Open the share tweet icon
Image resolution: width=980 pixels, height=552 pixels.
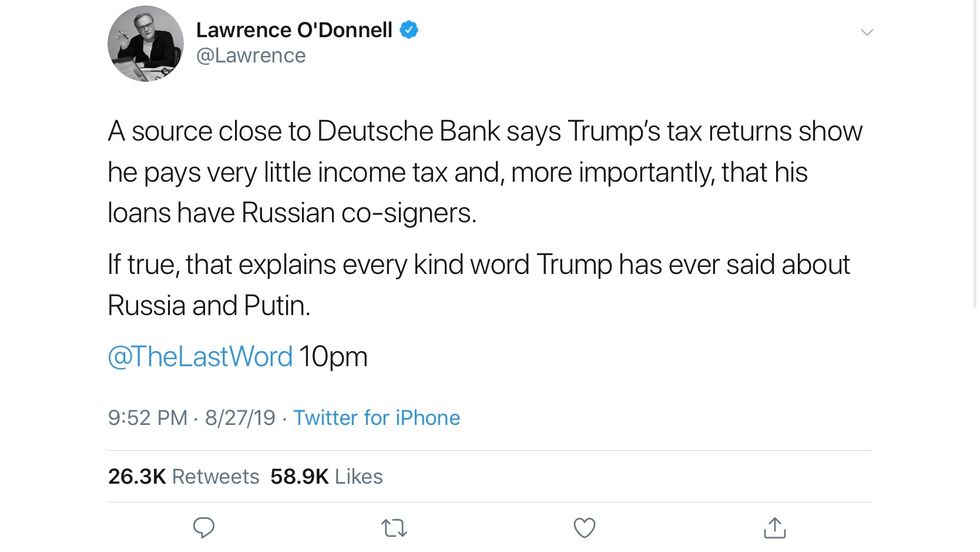[774, 527]
